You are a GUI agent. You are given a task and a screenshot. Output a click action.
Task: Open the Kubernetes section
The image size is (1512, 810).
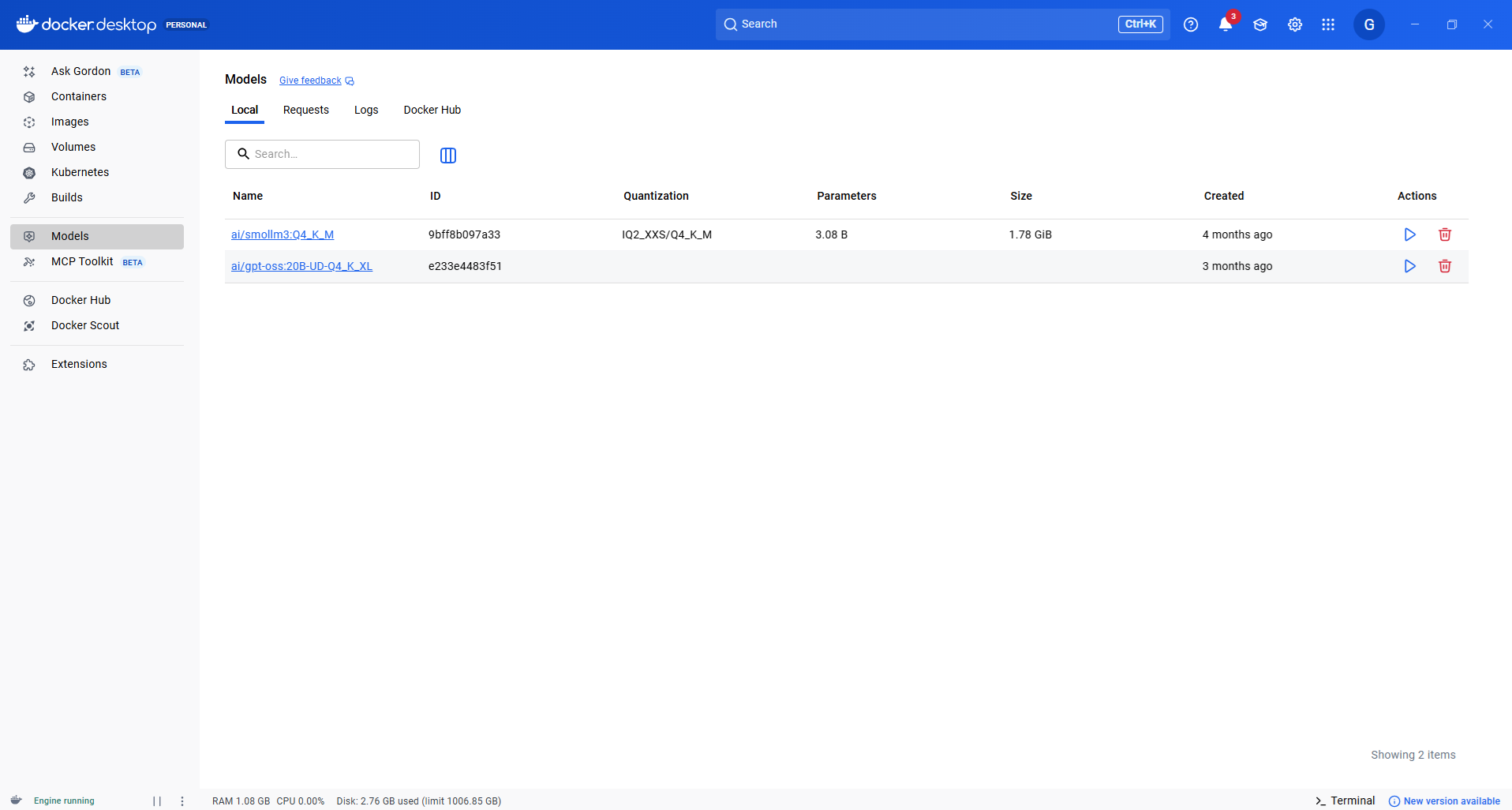coord(96,172)
